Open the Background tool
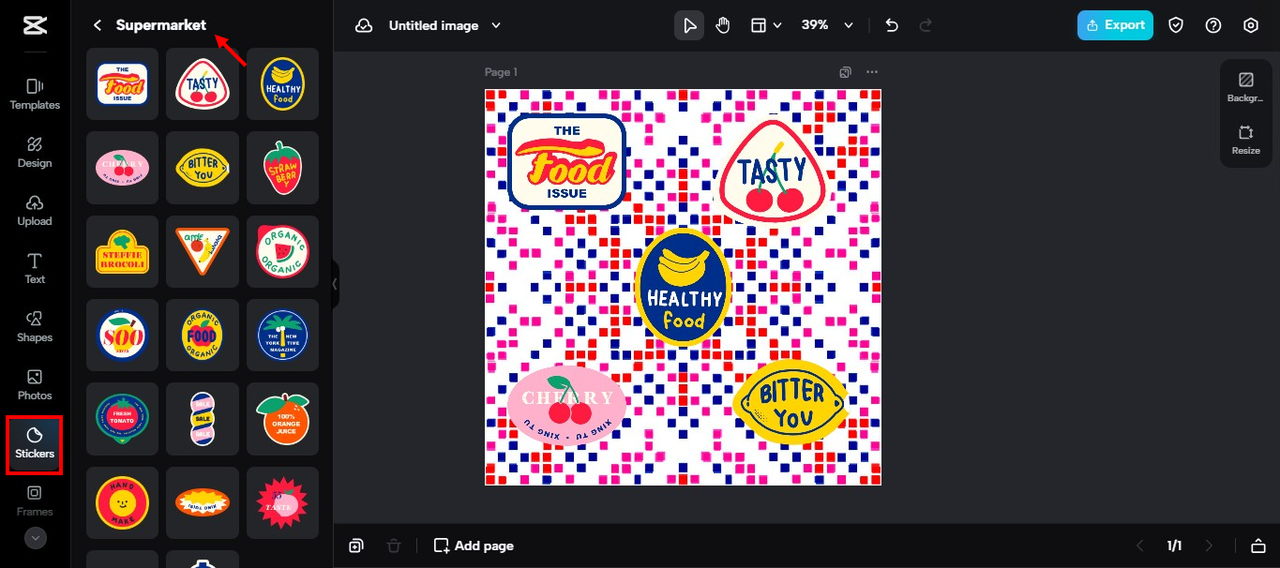This screenshot has width=1280, height=568. point(1246,87)
